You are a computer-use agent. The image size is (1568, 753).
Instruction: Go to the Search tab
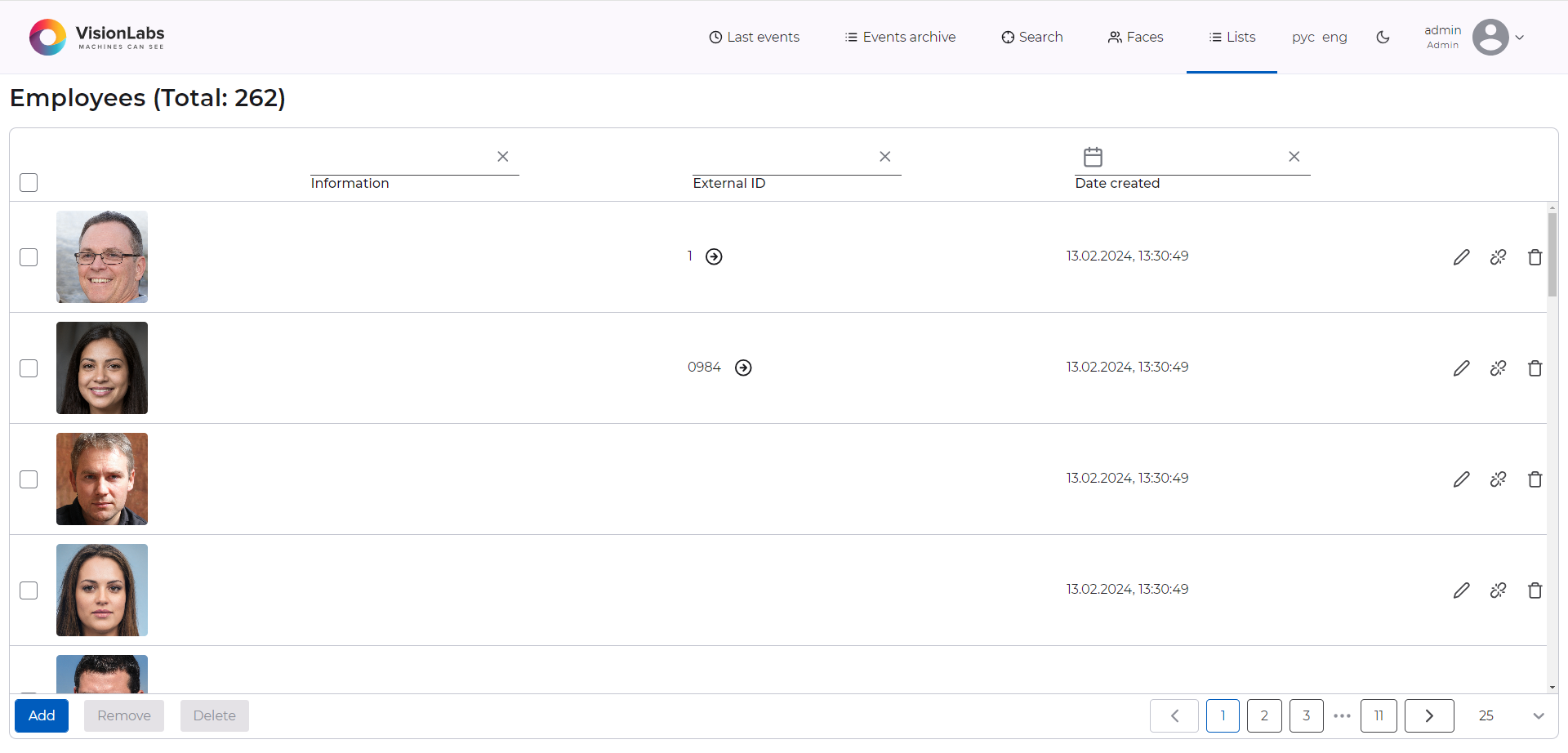pyautogui.click(x=1032, y=37)
